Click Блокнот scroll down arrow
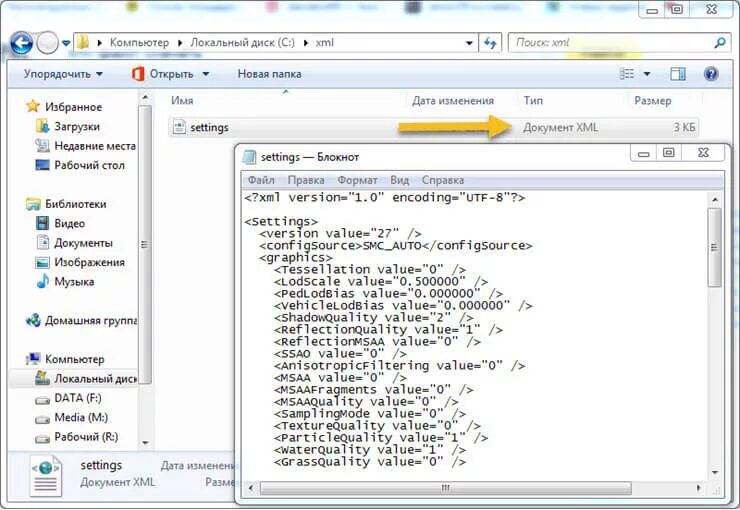The height and width of the screenshot is (510, 740). (x=715, y=472)
